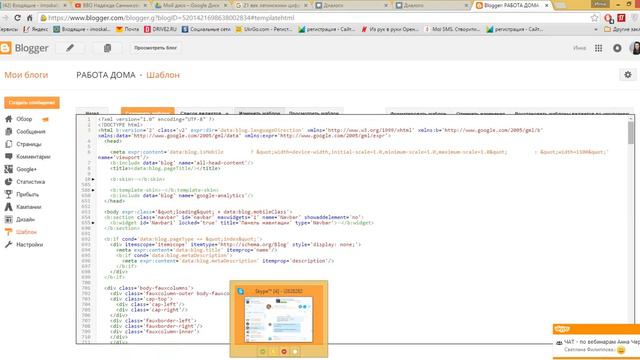Expand the folded b:skin code at line 10
Image resolution: width=640 pixels, height=360 pixels.
point(93,179)
